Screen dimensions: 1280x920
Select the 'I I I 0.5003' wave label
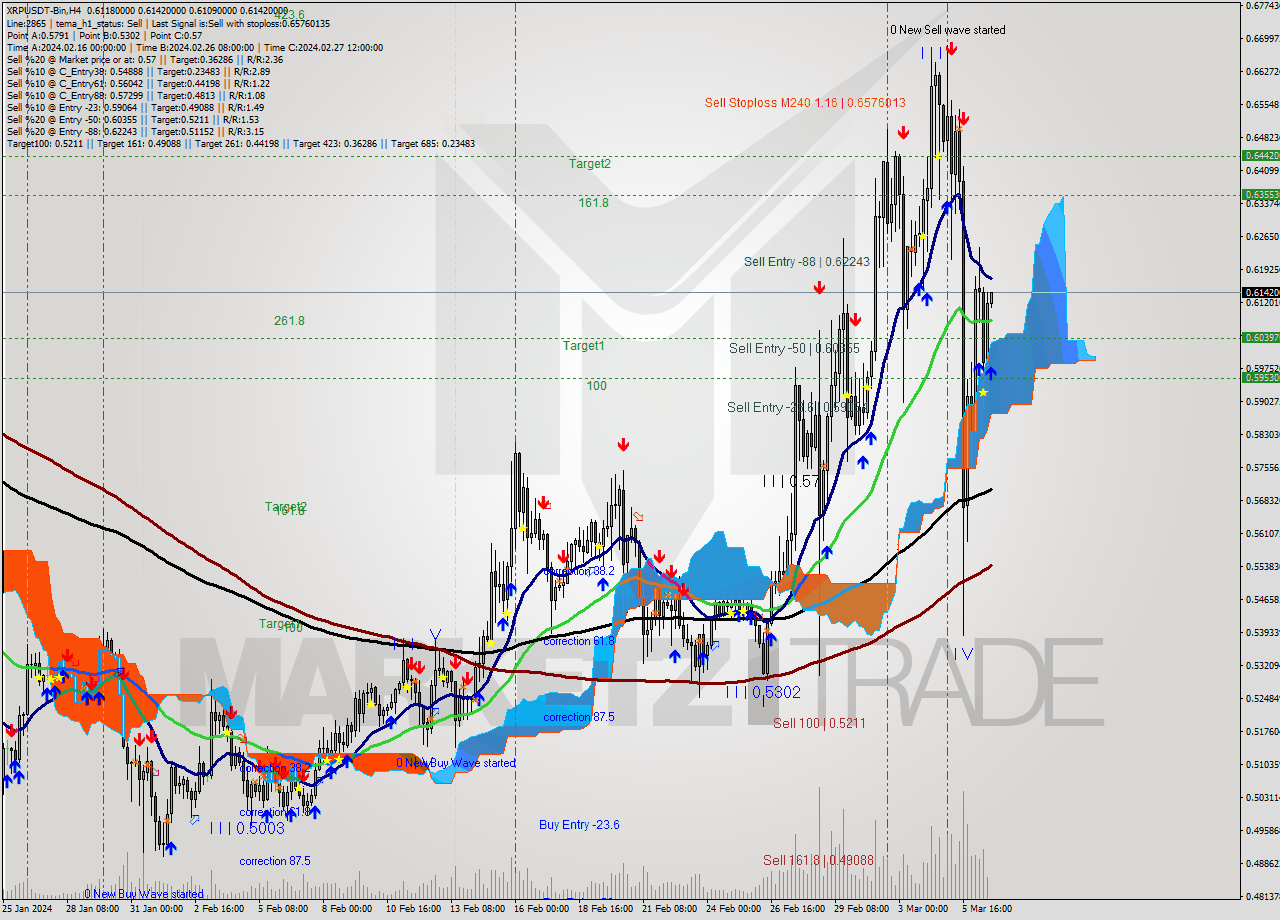pos(247,828)
